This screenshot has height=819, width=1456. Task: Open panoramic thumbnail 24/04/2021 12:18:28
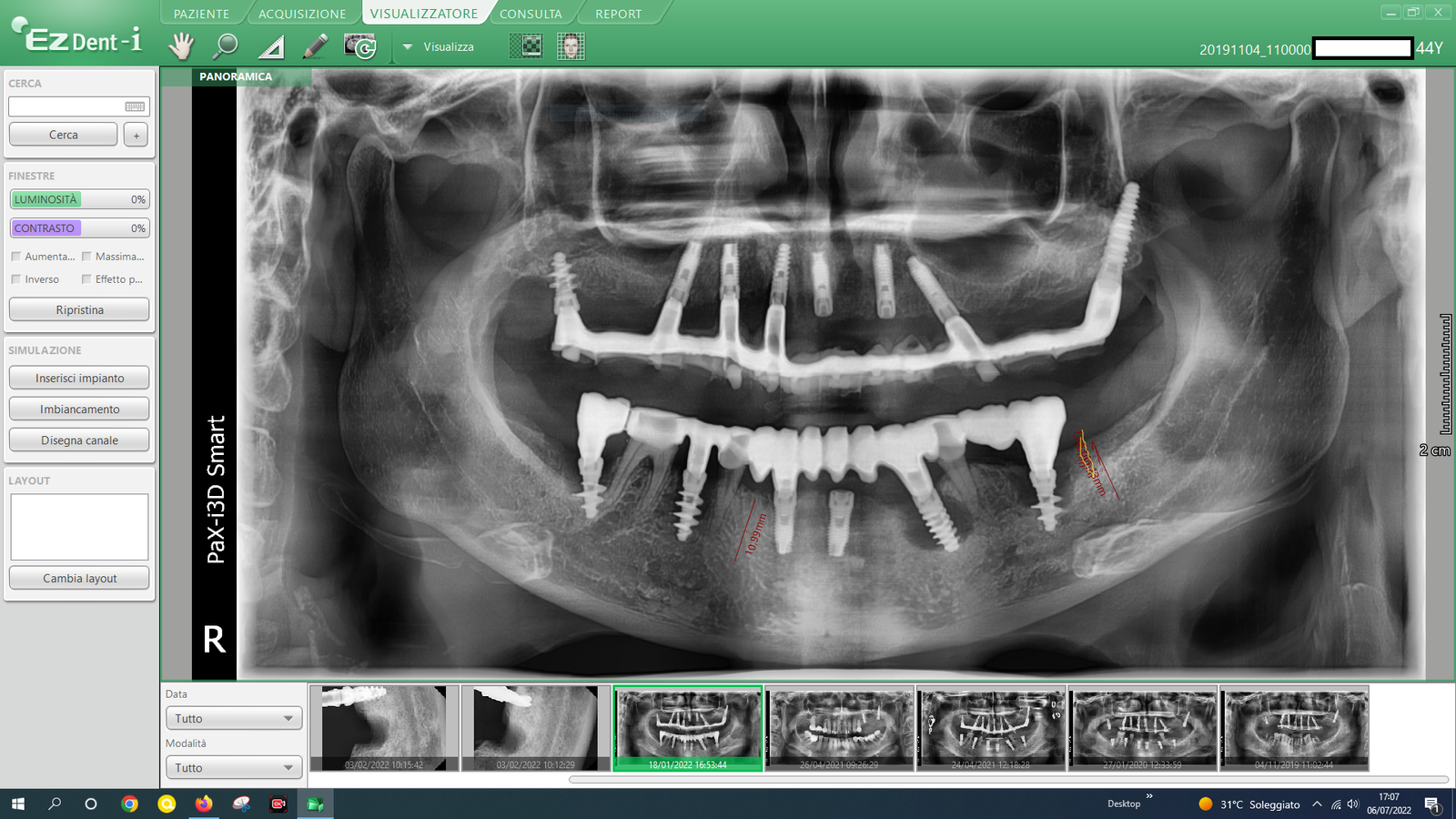click(991, 728)
